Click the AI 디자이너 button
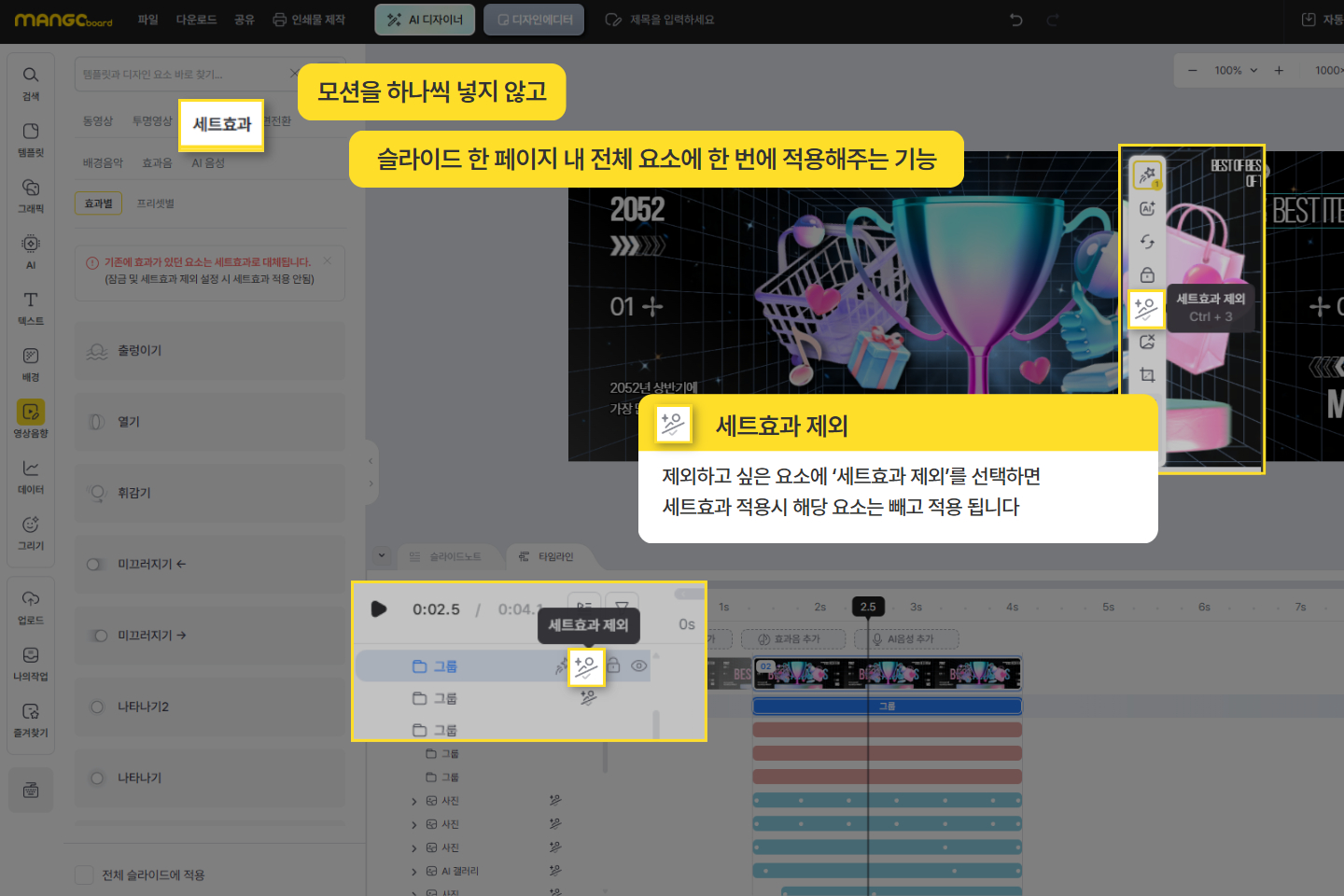The height and width of the screenshot is (896, 1344). (x=425, y=20)
